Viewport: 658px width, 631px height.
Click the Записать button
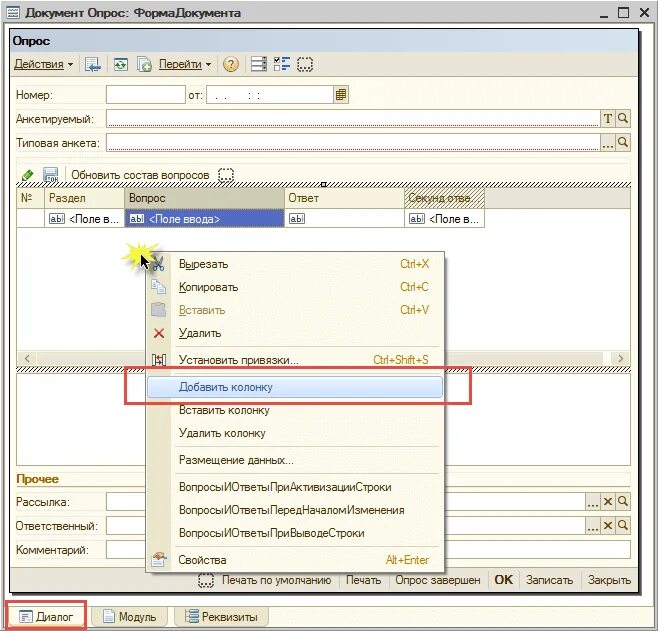coord(549,580)
